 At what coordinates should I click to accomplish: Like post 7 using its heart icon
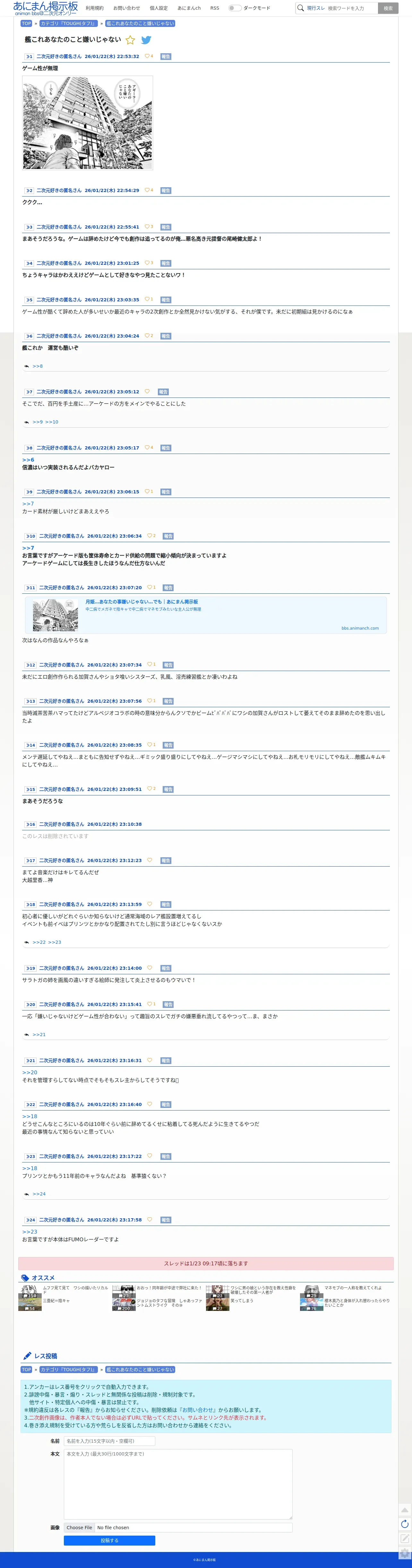point(147,391)
